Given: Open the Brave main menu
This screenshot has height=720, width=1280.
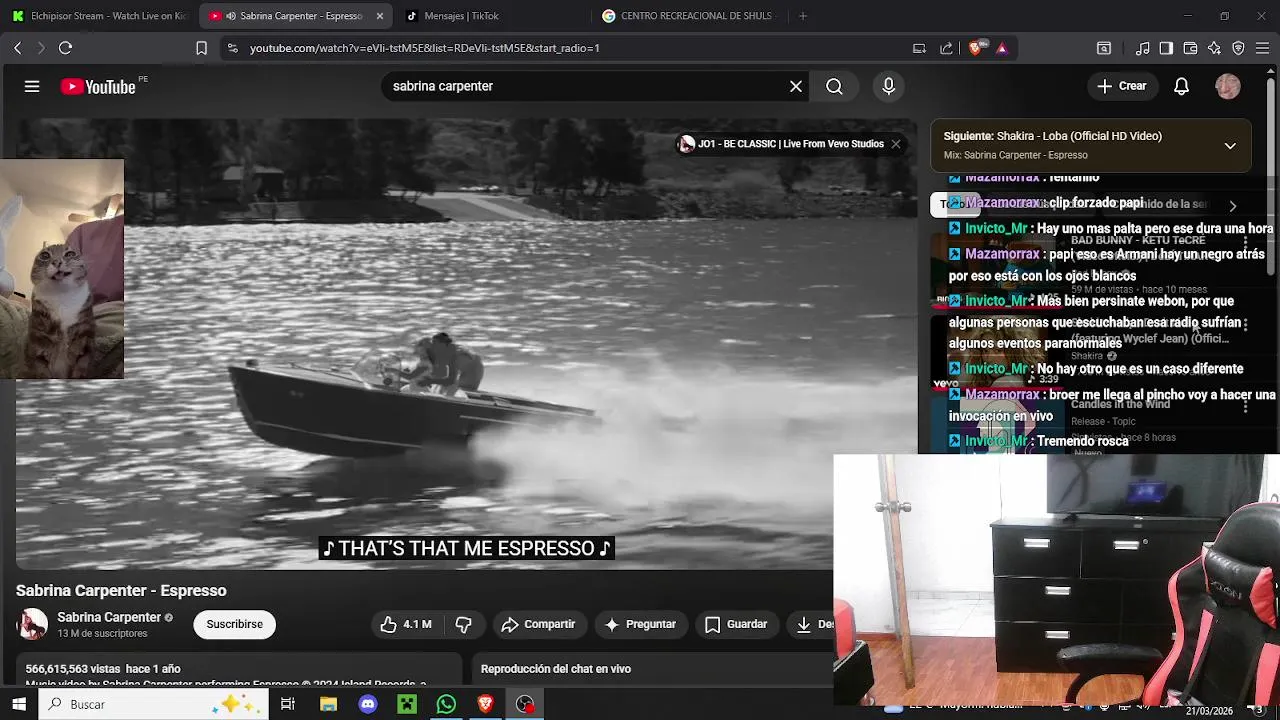Looking at the screenshot, I should (x=1262, y=48).
